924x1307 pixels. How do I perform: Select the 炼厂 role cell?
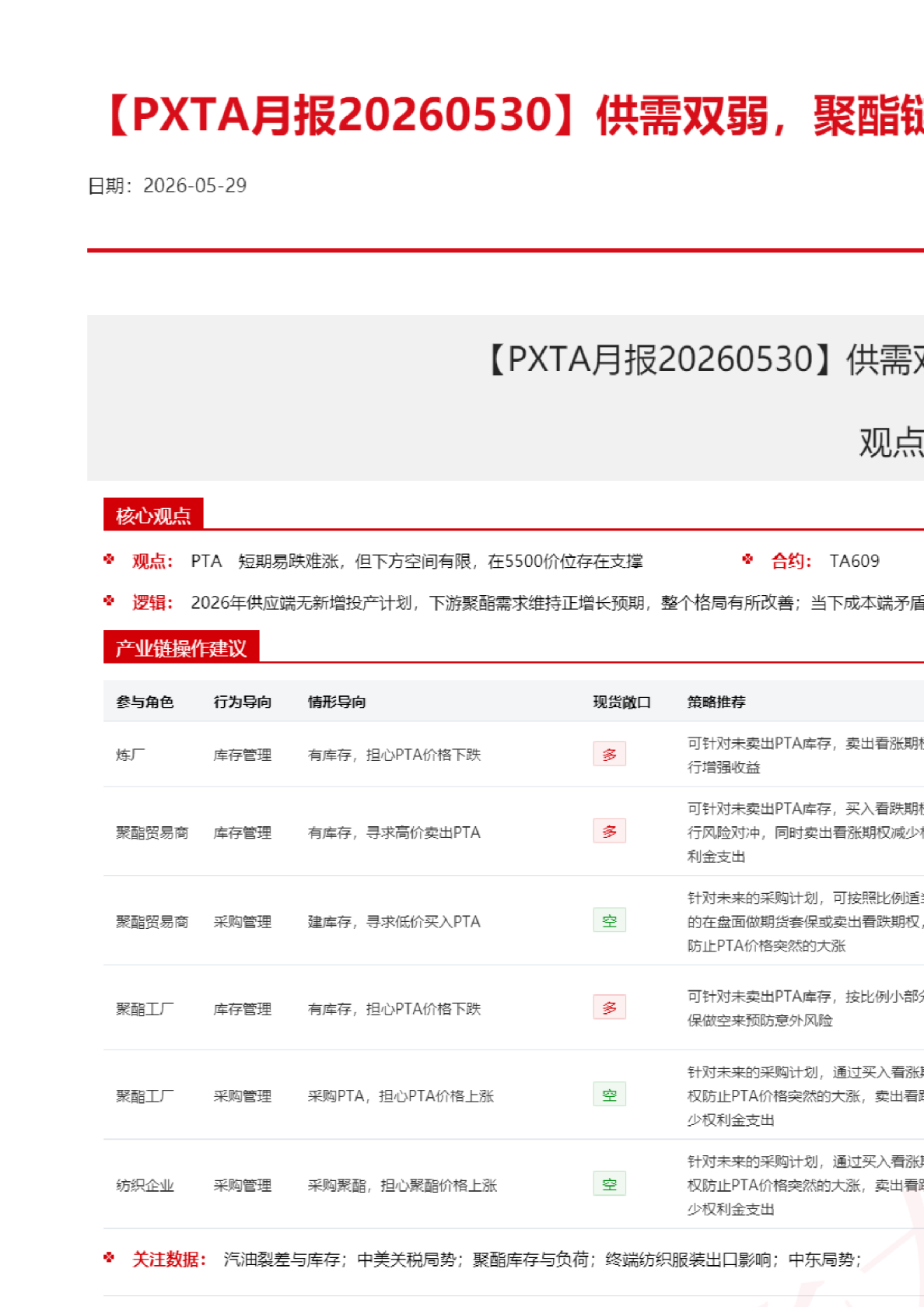[x=131, y=755]
